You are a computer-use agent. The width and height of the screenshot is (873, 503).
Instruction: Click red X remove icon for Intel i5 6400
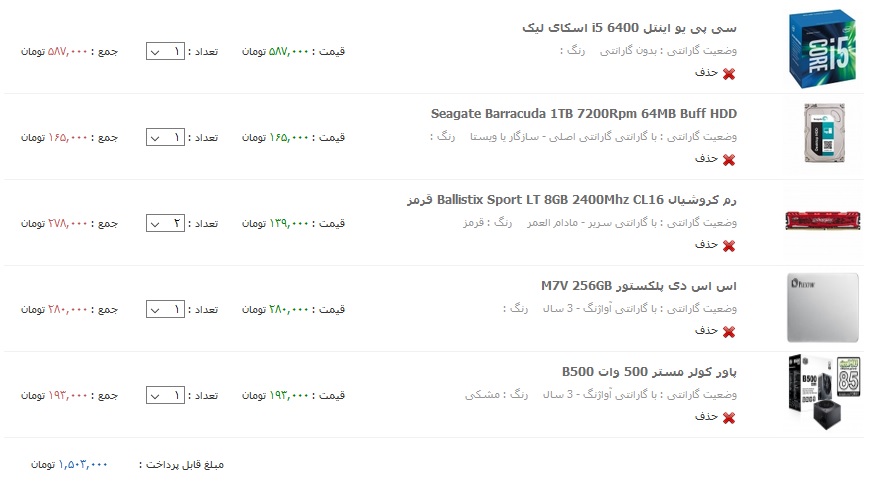click(x=729, y=74)
